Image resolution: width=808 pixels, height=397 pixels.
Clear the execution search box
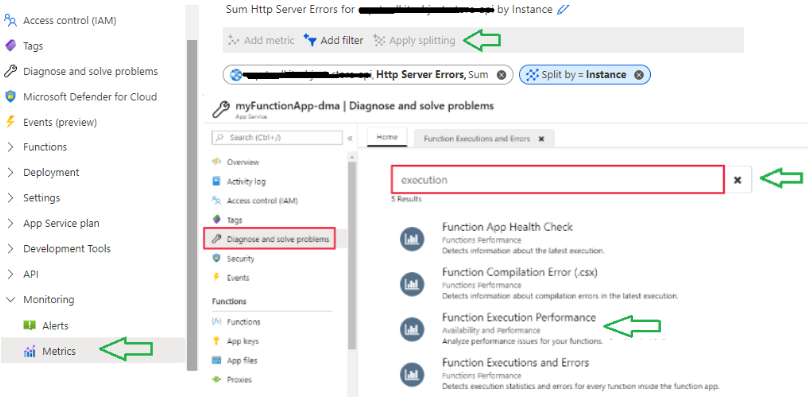[737, 180]
